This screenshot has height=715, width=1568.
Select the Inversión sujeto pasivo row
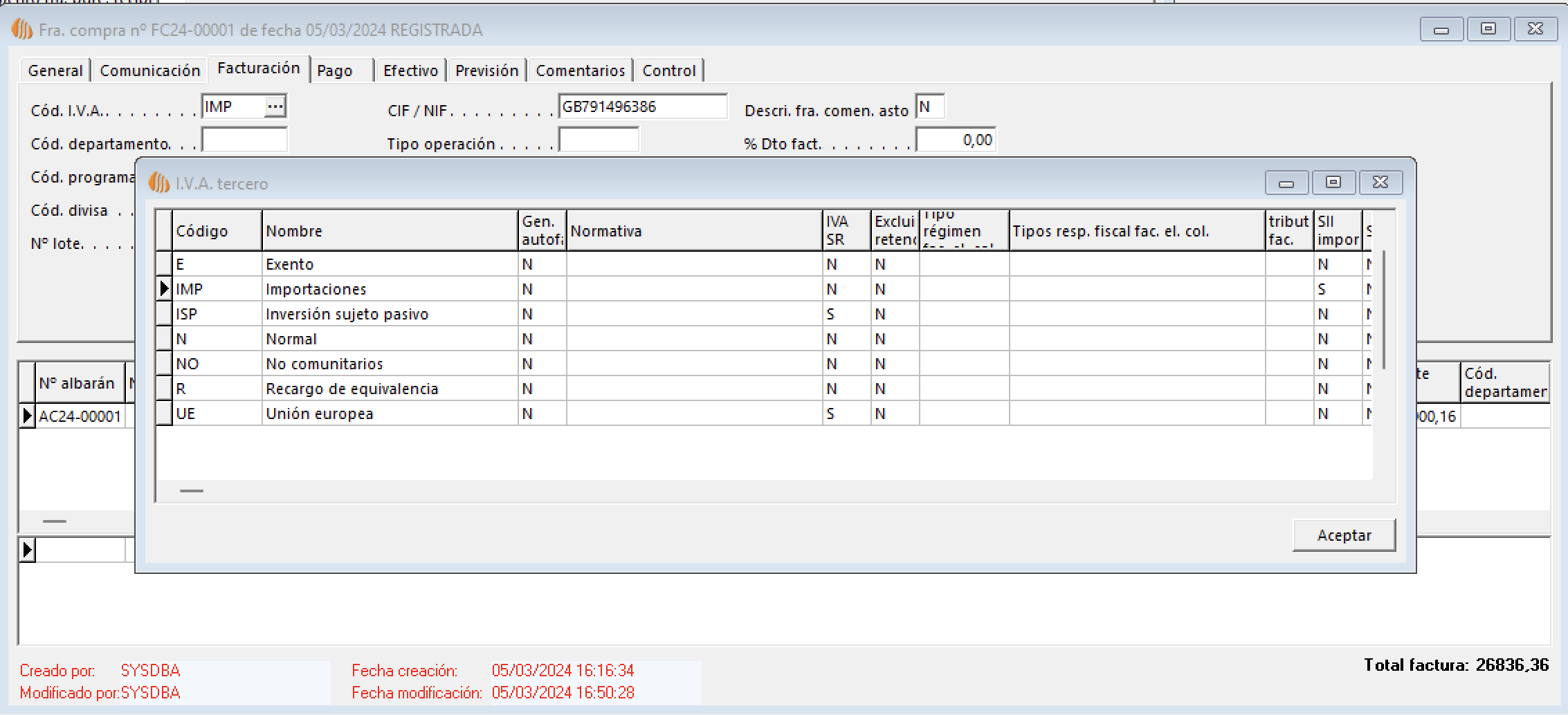[347, 314]
